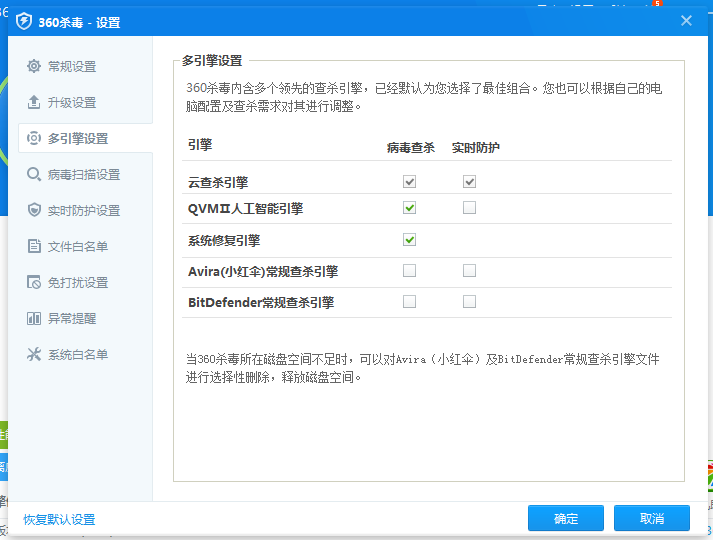Screen dimensions: 713x540
Task: Click the do-not-disturb icon beside 免打扰设置
Action: (34, 282)
